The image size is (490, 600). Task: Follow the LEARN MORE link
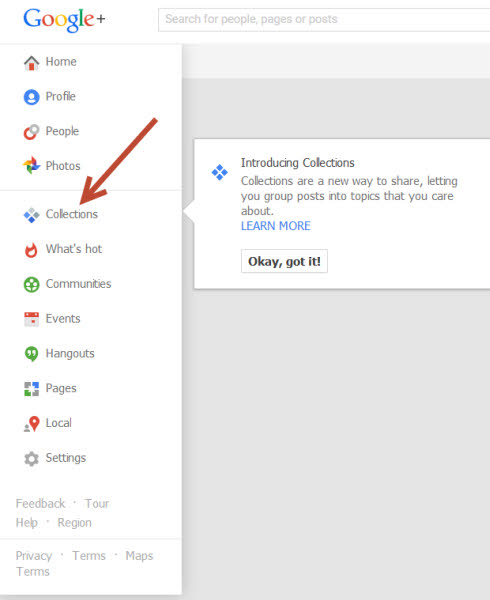(275, 226)
